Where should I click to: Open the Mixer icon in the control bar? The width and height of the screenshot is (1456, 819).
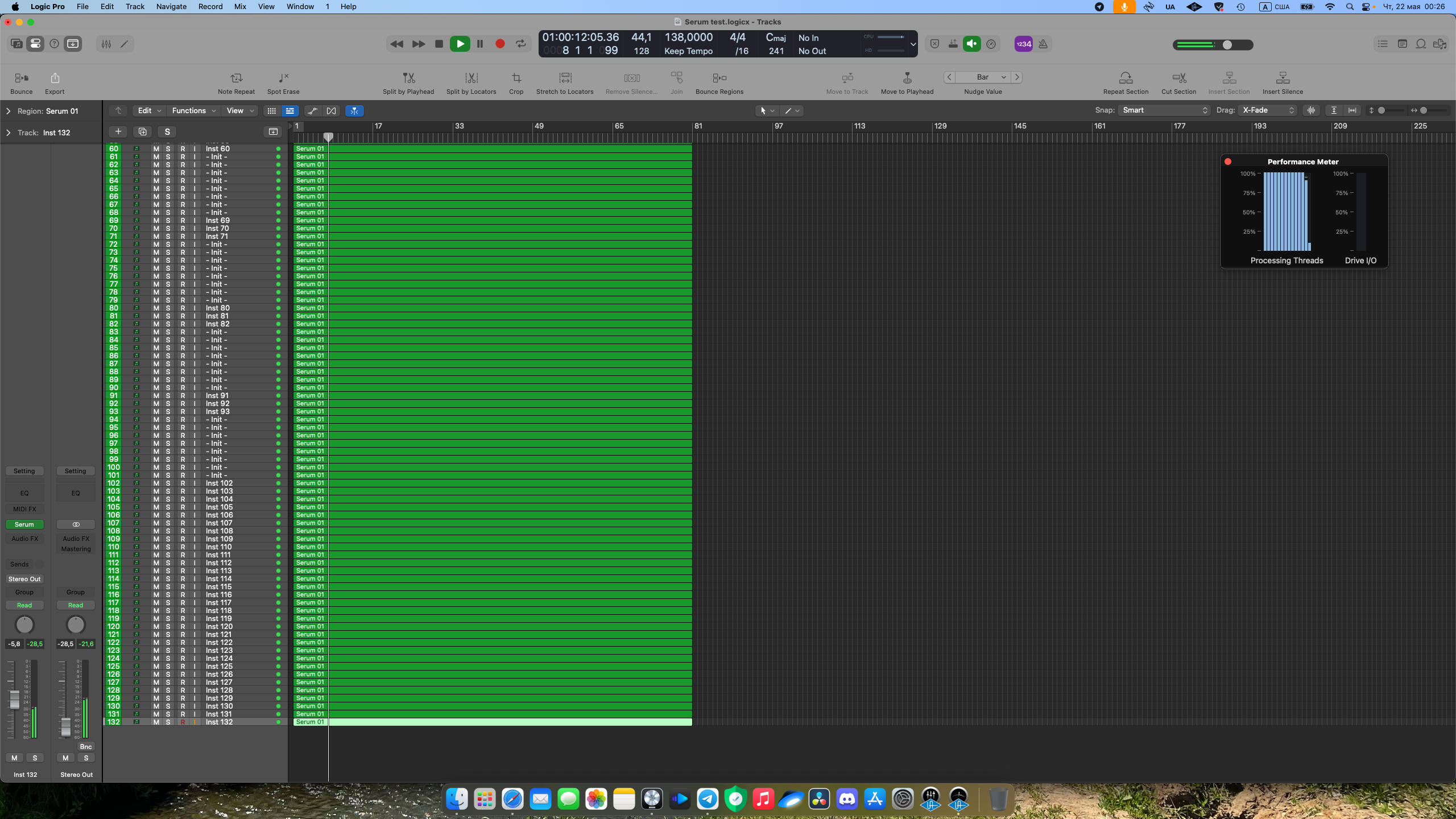pos(106,44)
